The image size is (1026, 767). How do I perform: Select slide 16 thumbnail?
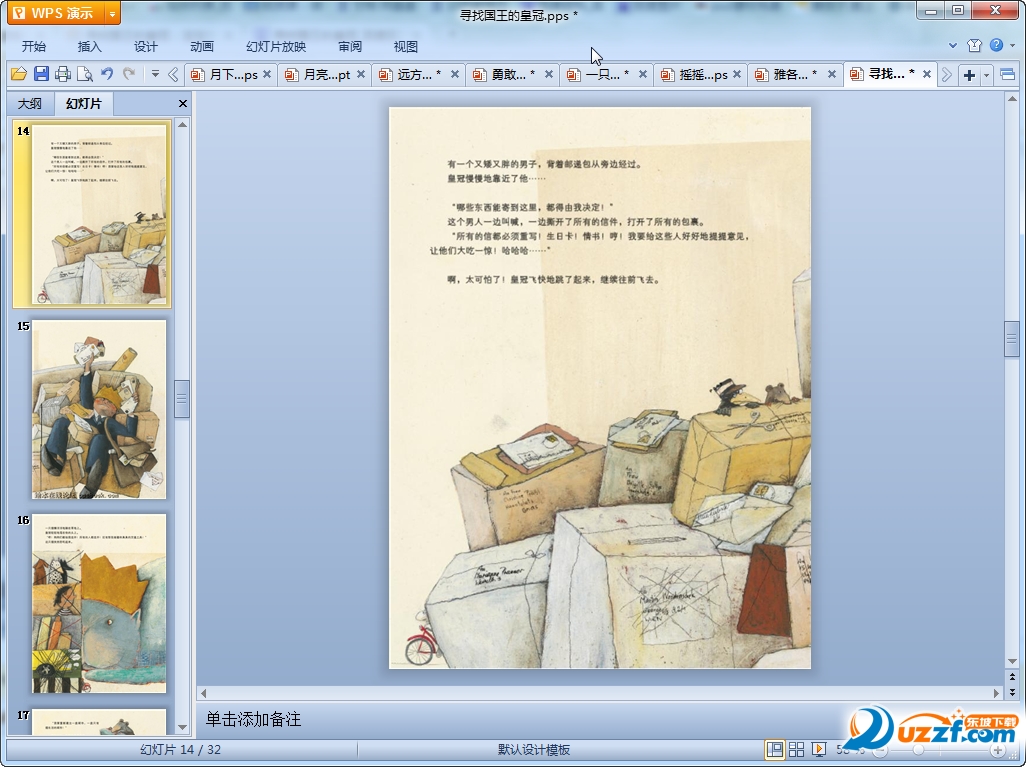(x=99, y=603)
